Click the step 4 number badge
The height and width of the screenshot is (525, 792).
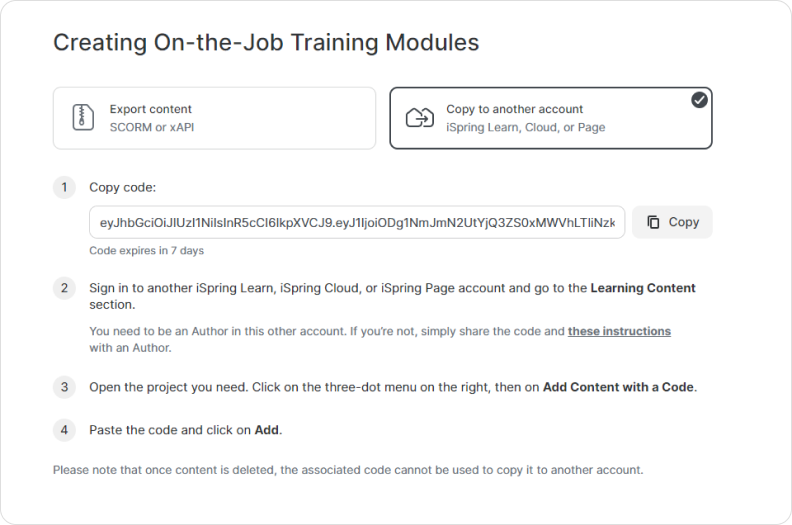tap(64, 430)
